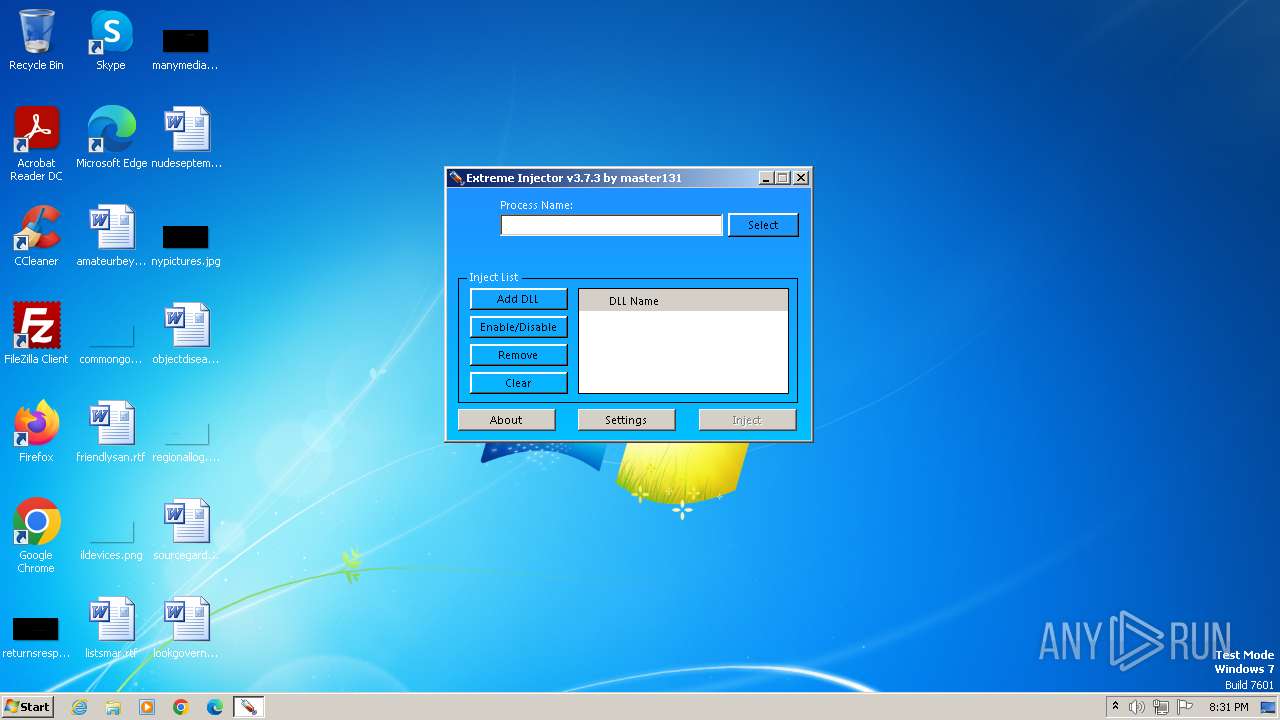Click the Process Name input field

pyautogui.click(x=611, y=226)
